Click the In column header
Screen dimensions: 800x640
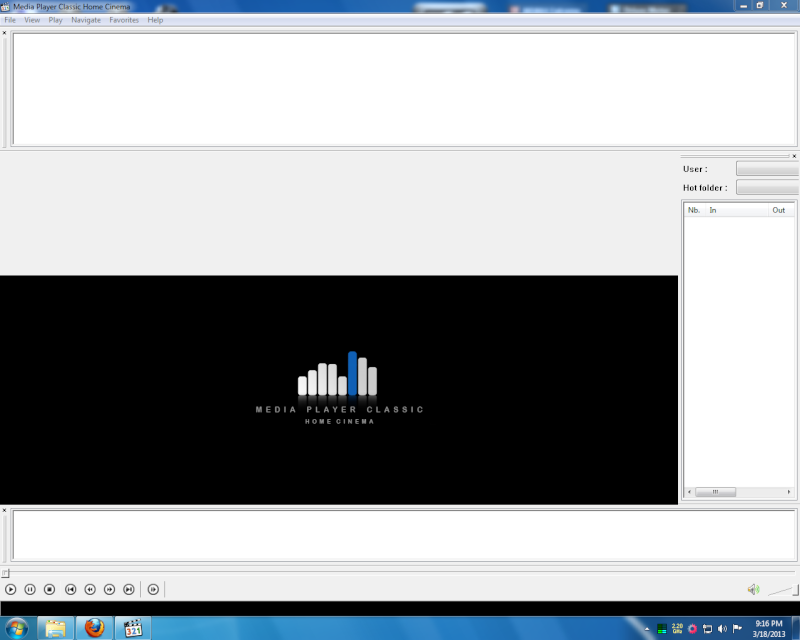(737, 210)
